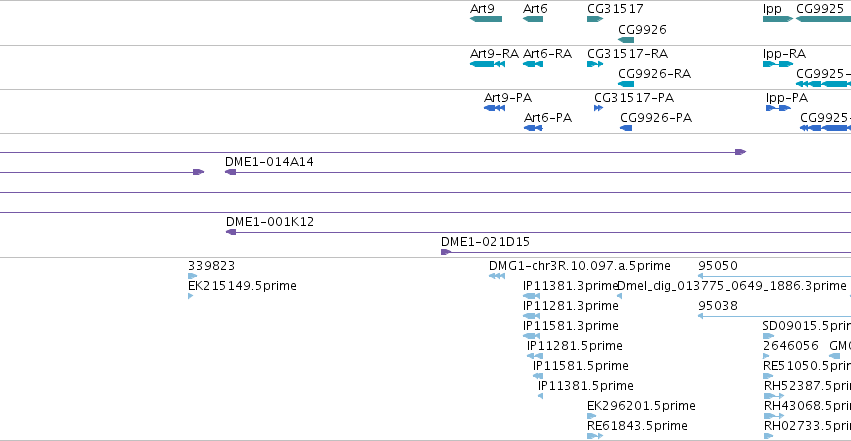Click the Ipp gene feature
851x441 pixels.
778,19
